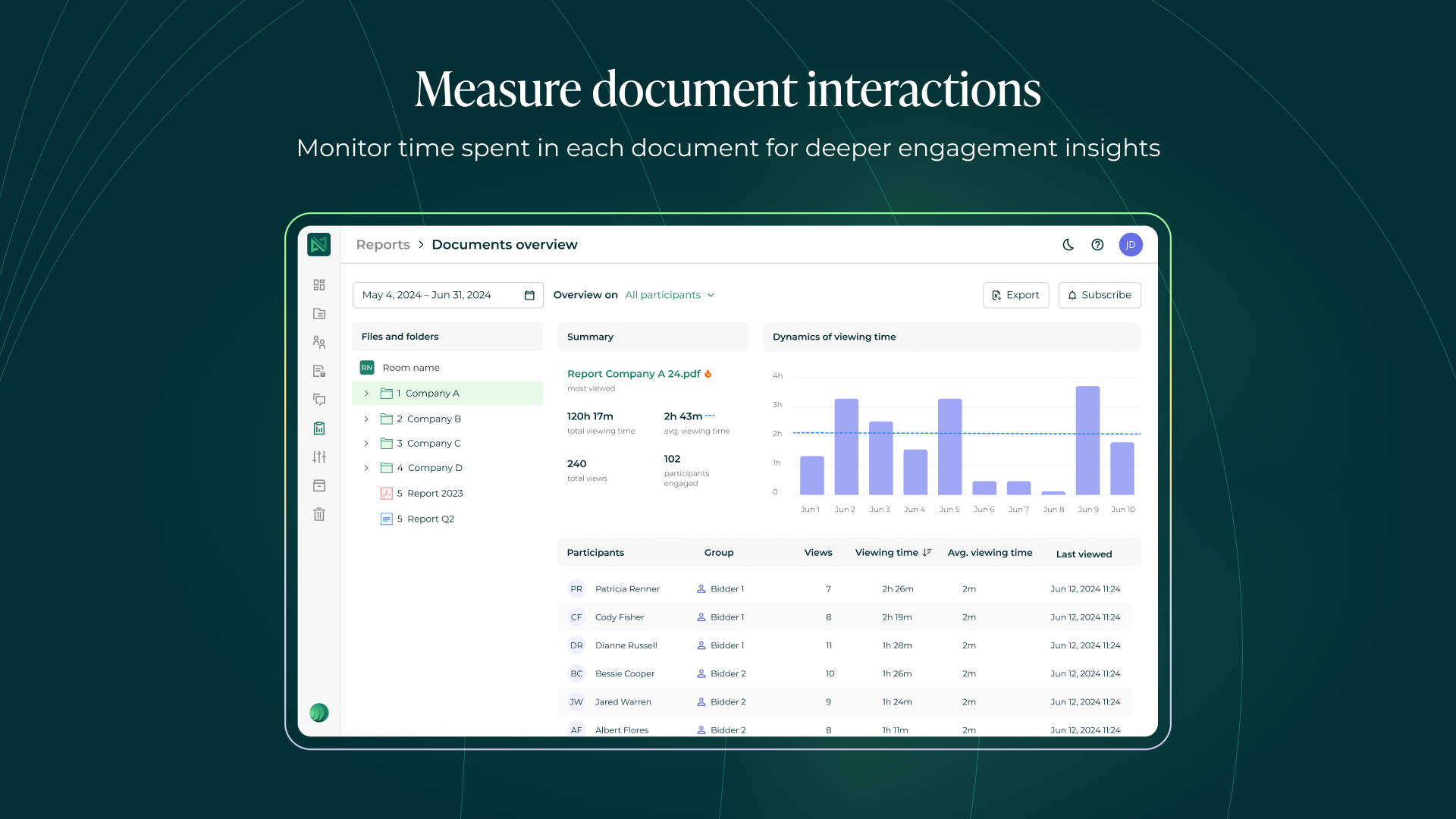Screen dimensions: 1456x819
Task: Open the participants section in the sidebar
Action: [x=319, y=342]
